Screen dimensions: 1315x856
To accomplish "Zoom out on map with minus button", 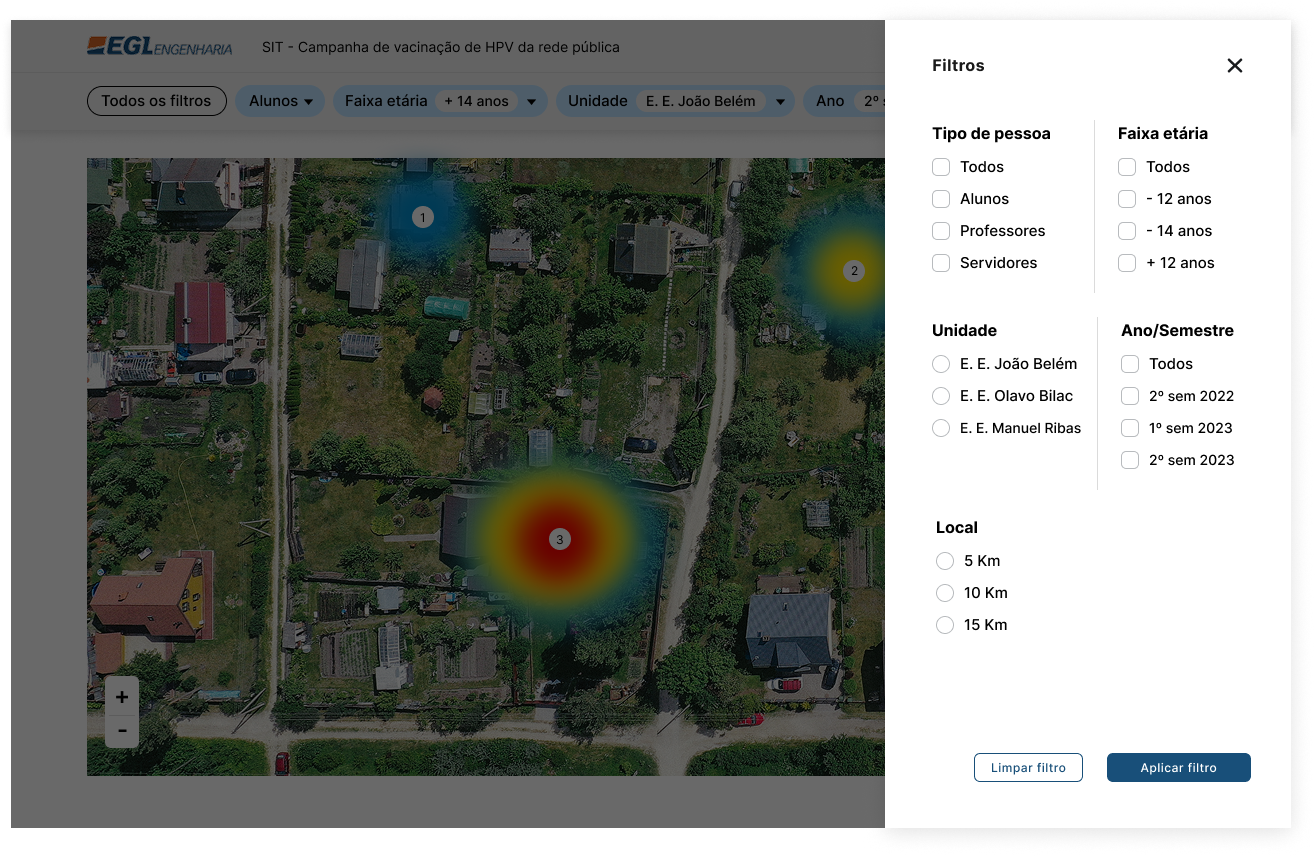I will tap(122, 731).
